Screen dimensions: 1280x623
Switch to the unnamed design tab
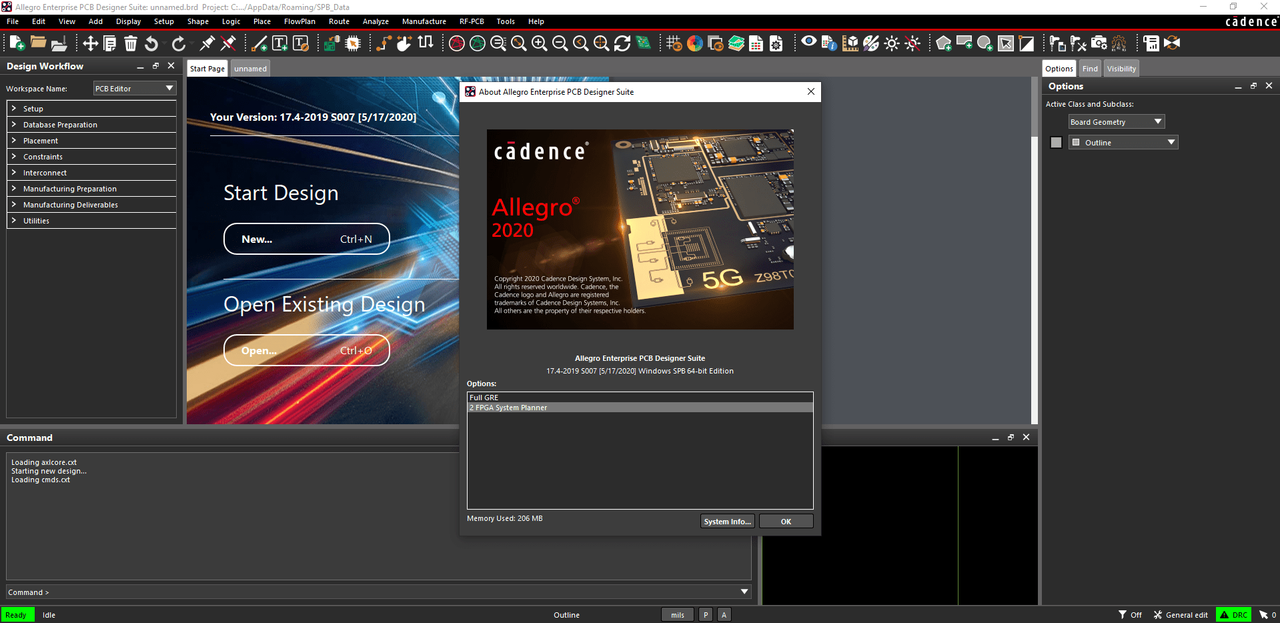click(250, 69)
